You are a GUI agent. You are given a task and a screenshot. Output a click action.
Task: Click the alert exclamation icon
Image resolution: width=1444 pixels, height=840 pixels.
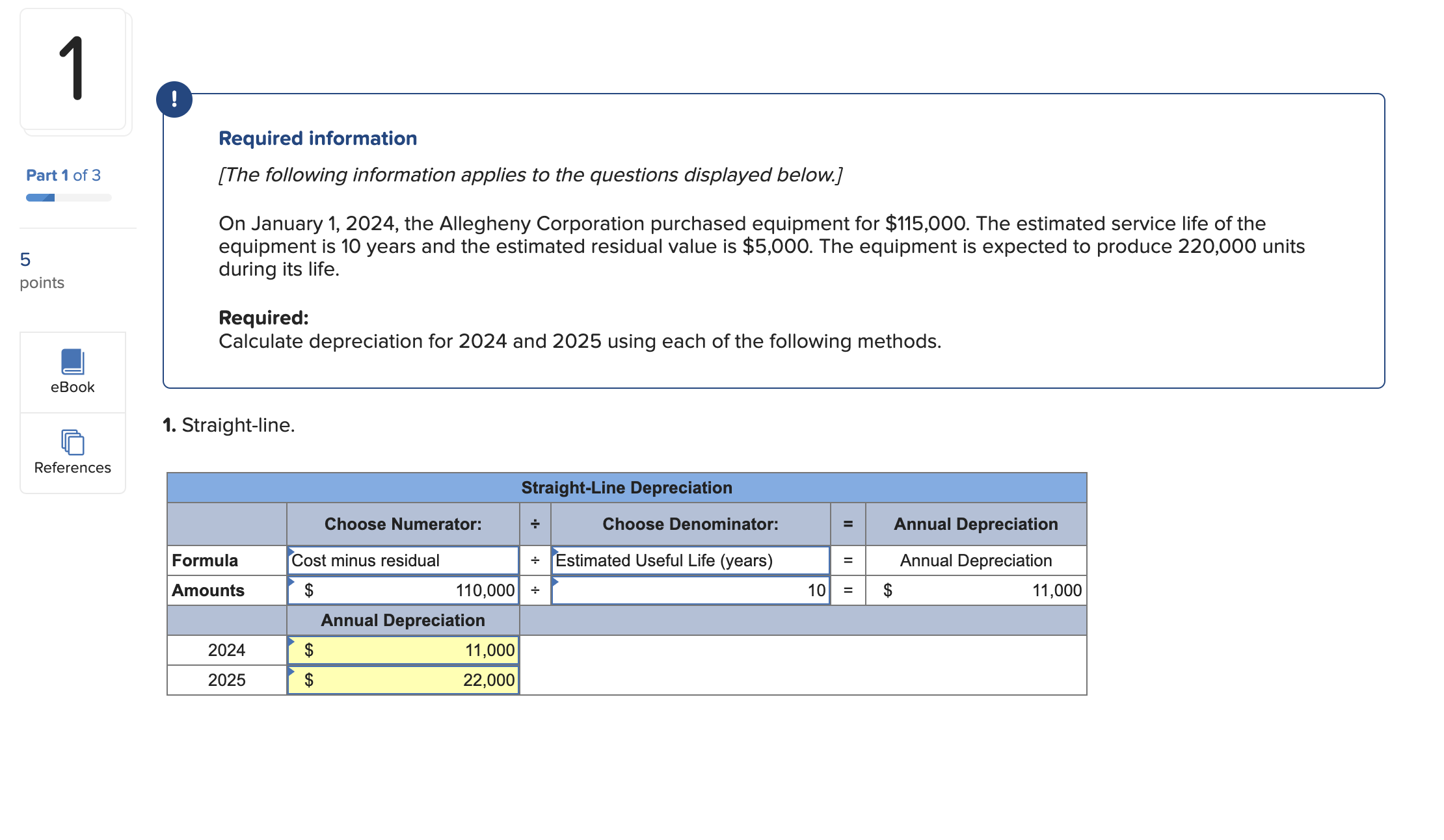174,99
